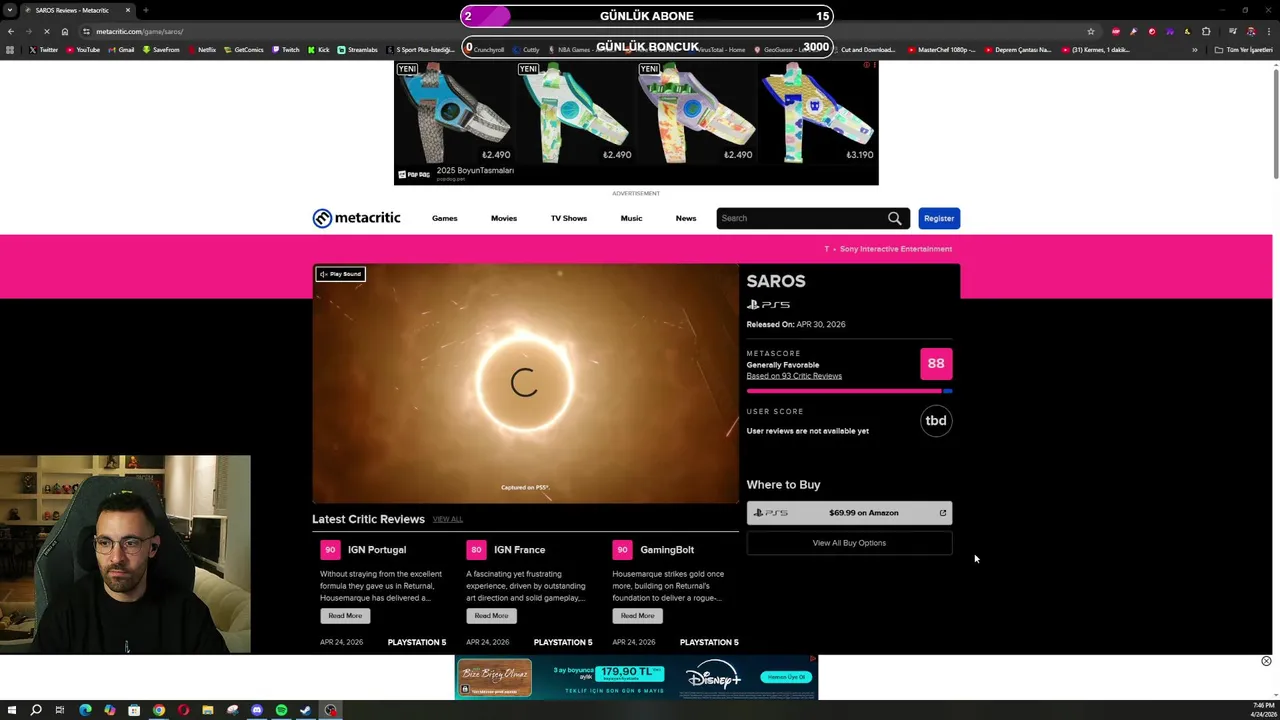The image size is (1280, 720).
Task: Open the Streamlabs bookmark
Action: tap(358, 49)
